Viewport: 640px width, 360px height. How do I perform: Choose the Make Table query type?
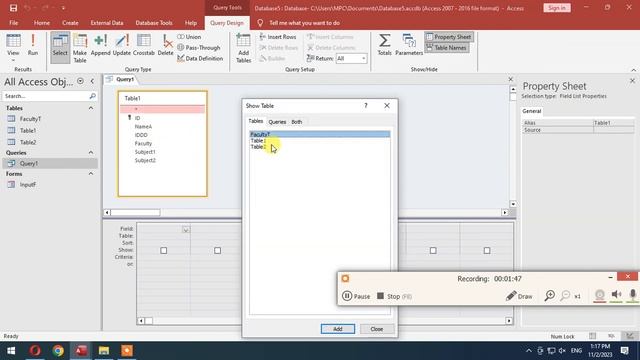(x=80, y=48)
